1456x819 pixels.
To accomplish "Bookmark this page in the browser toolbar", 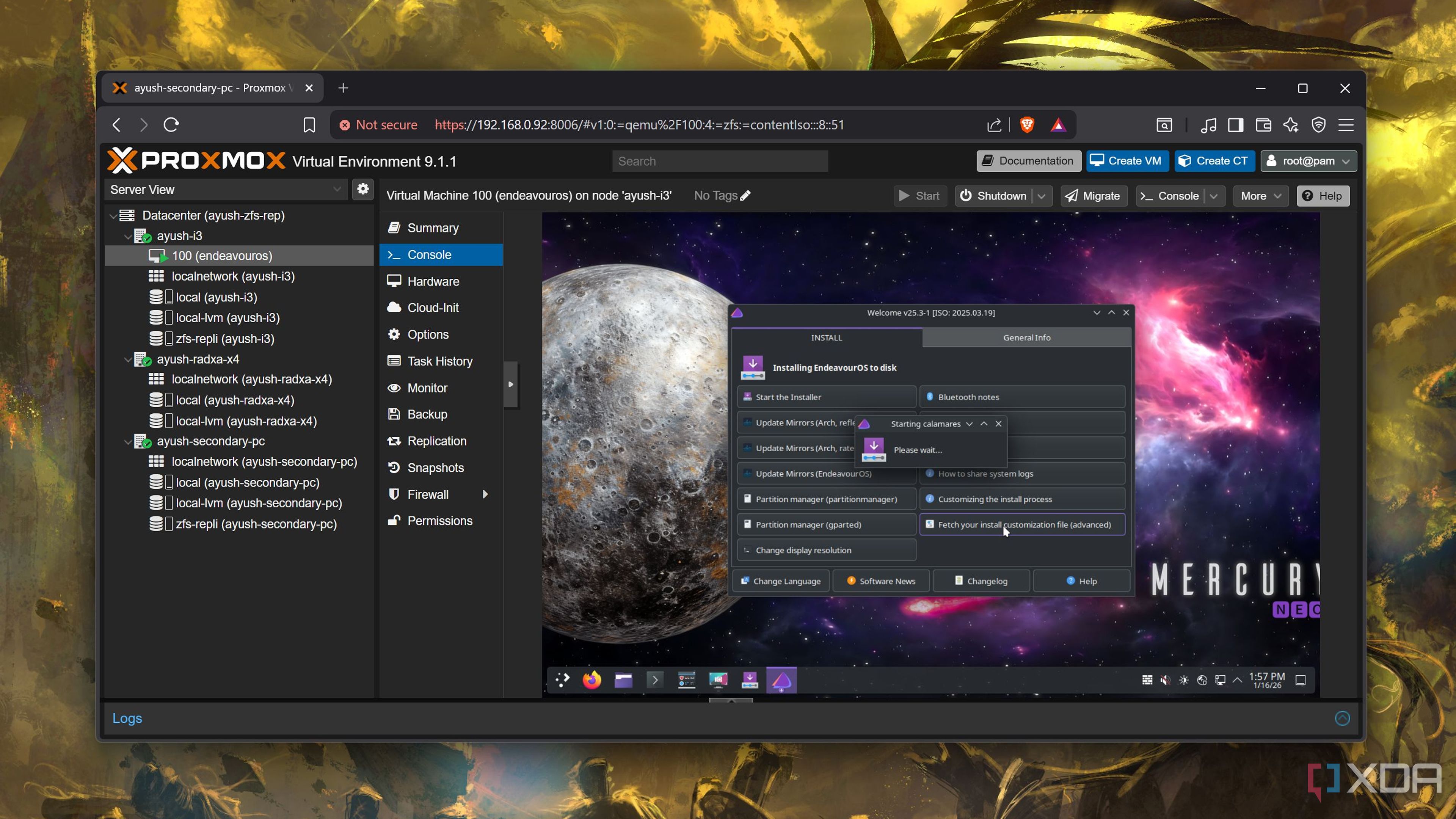I will click(309, 125).
